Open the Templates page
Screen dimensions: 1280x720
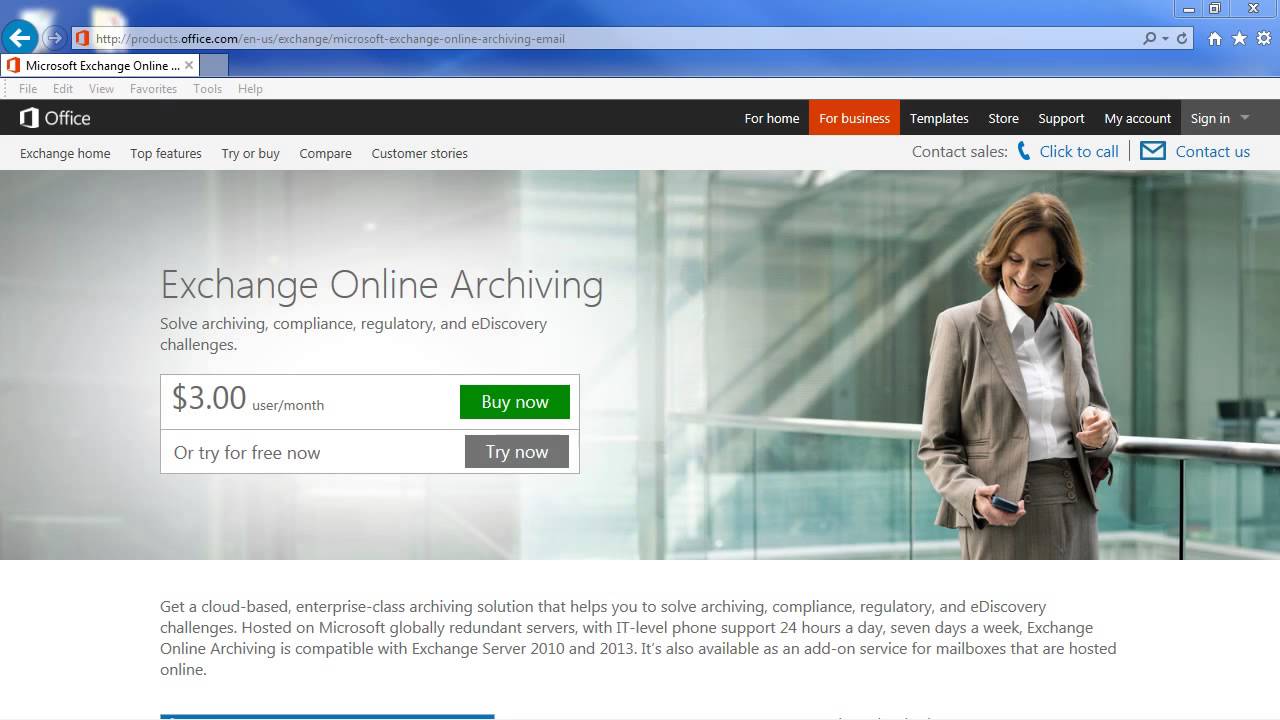(939, 118)
